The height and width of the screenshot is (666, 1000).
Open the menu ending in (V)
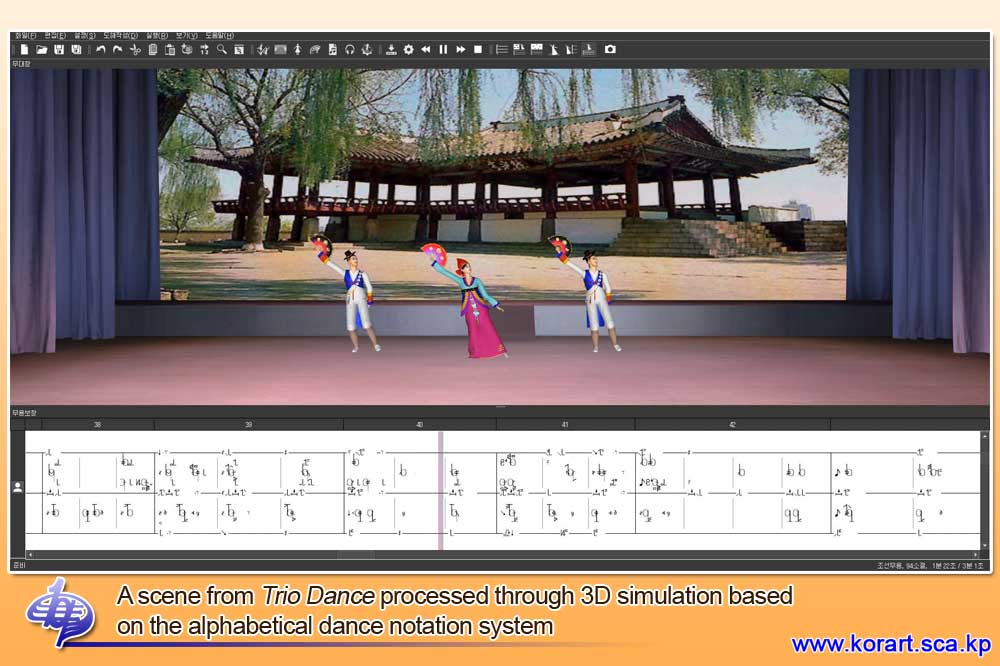point(187,36)
